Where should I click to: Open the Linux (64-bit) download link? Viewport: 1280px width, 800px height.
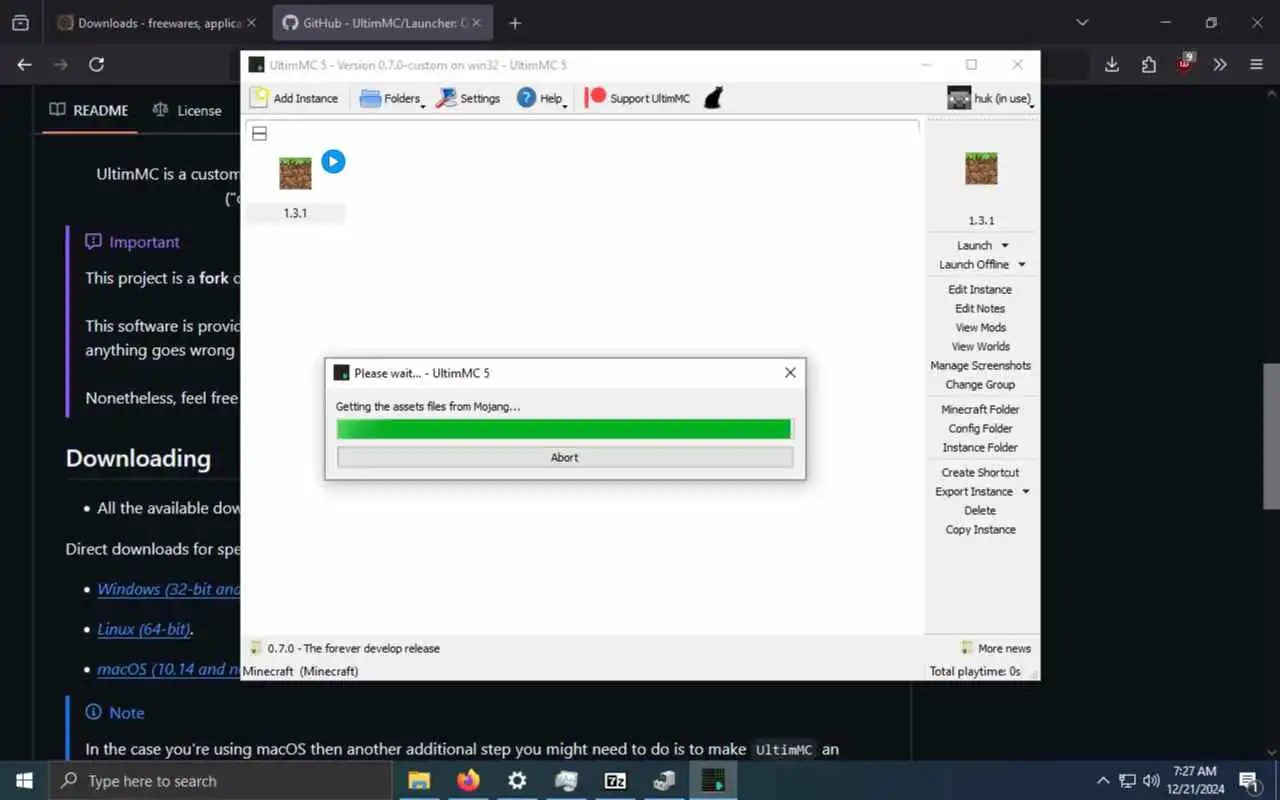point(145,629)
